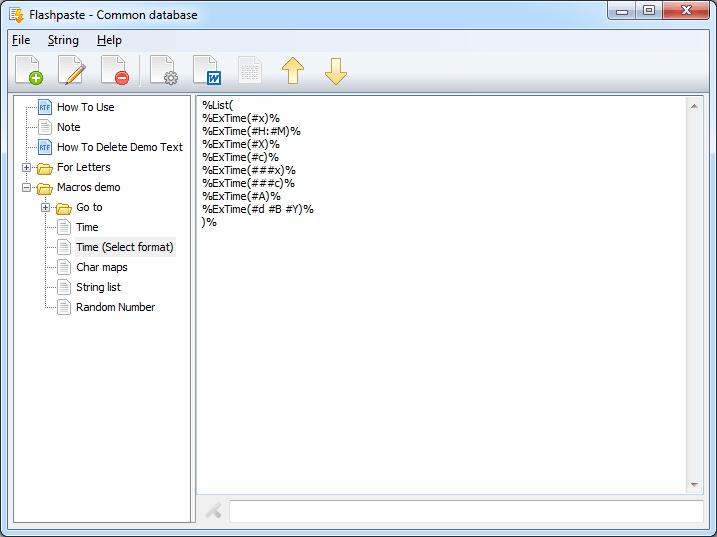Screen dimensions: 717x537
Task: Open the Help menu
Action: 109,40
